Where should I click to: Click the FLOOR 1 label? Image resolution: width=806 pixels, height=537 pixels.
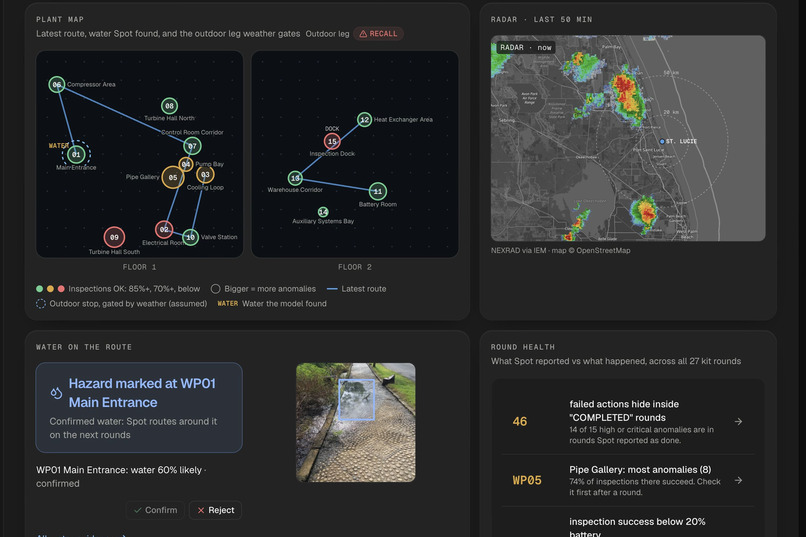point(139,267)
